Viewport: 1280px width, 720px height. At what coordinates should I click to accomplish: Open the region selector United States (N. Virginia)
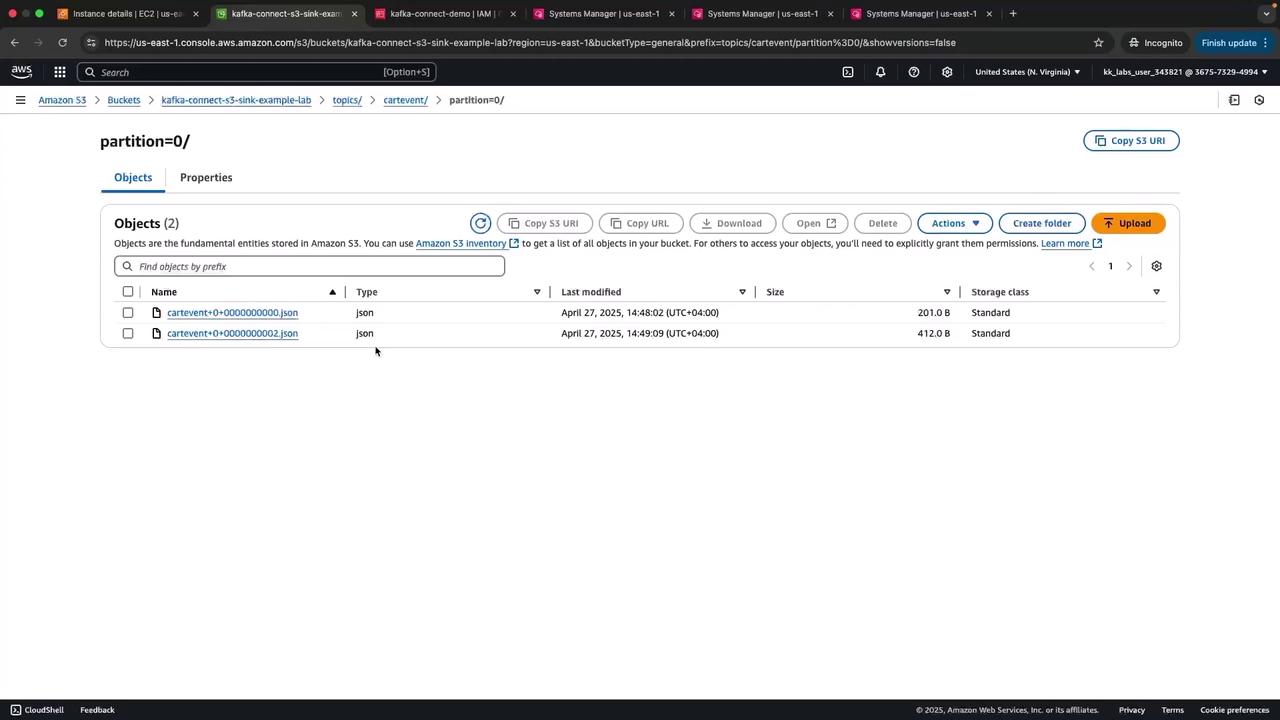[x=1028, y=72]
